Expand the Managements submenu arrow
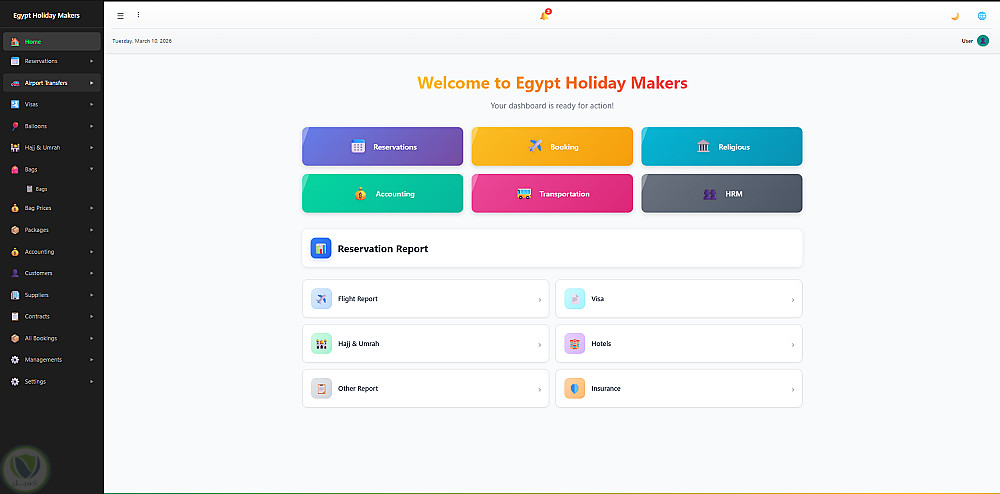The width and height of the screenshot is (1000, 494). point(92,360)
